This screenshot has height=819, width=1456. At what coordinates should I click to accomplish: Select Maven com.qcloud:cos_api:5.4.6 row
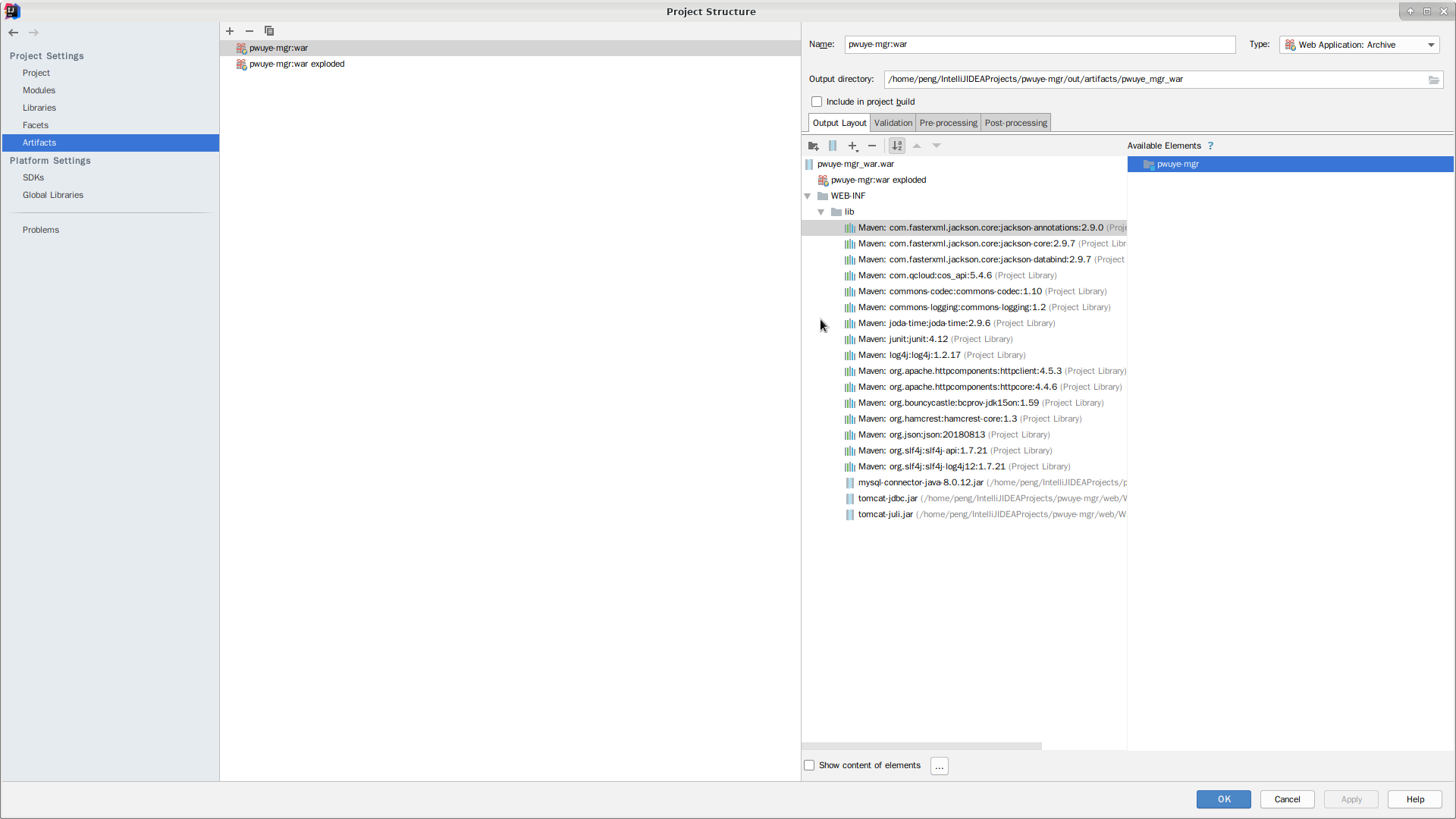(964, 275)
